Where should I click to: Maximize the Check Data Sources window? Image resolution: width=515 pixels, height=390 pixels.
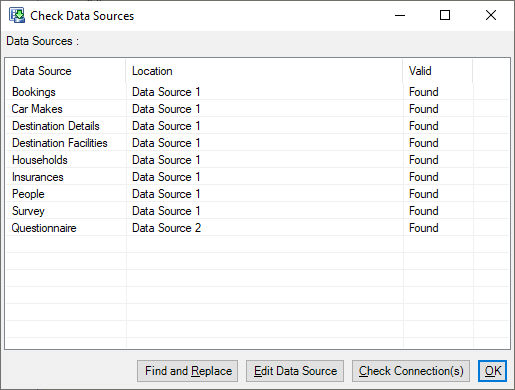(445, 15)
